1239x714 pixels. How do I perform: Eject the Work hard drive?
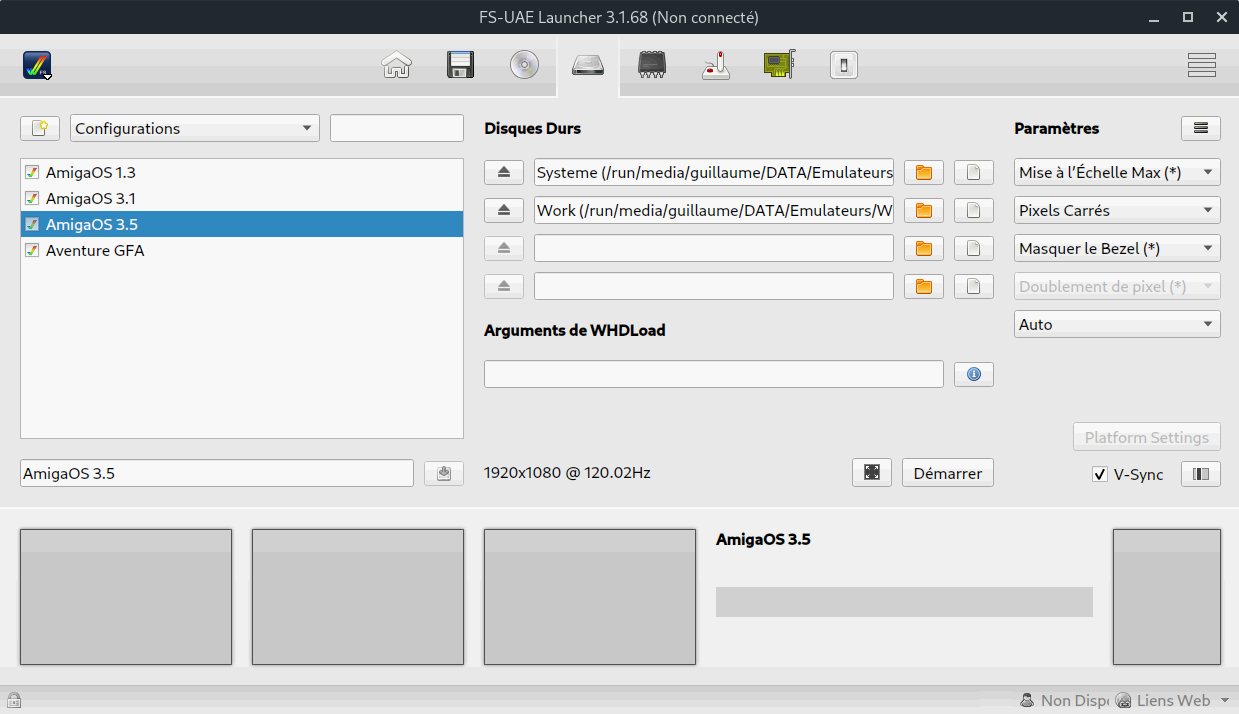pos(504,210)
